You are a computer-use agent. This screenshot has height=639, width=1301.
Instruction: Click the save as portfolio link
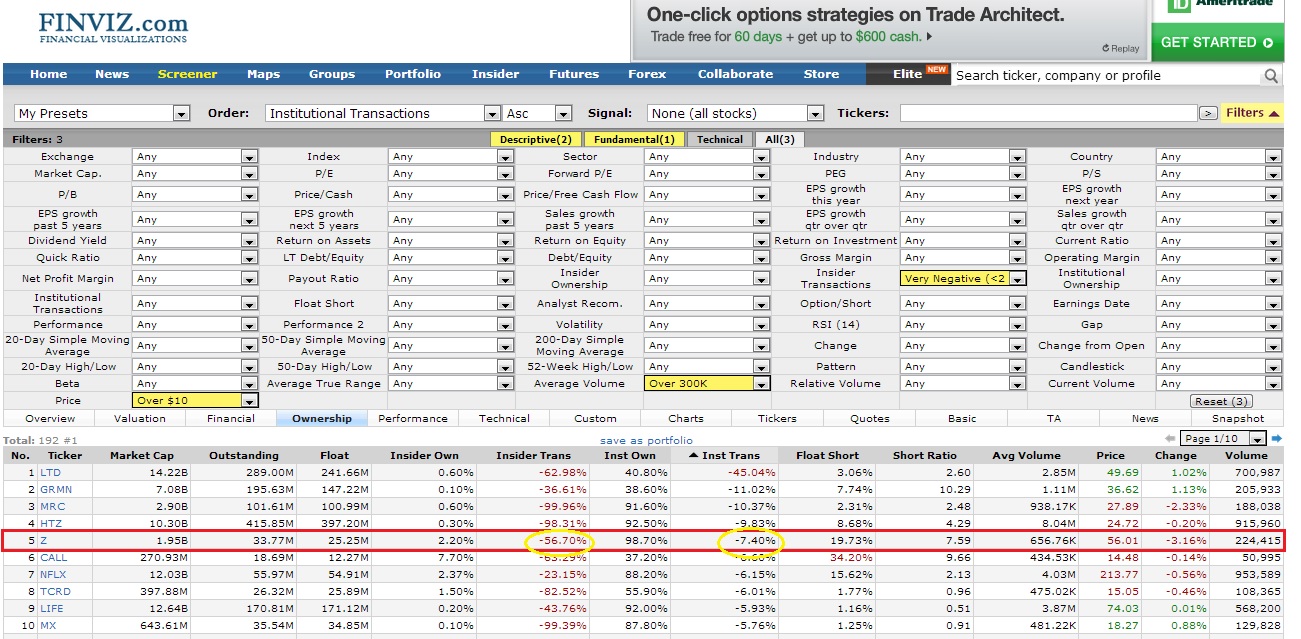coord(648,438)
